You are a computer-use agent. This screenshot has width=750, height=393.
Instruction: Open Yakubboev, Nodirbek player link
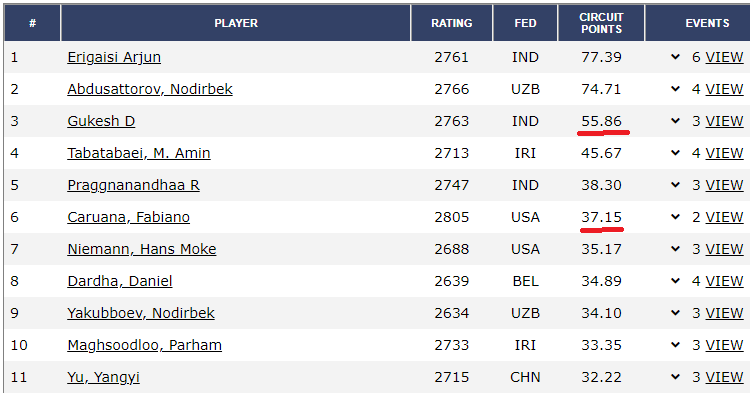pos(141,313)
